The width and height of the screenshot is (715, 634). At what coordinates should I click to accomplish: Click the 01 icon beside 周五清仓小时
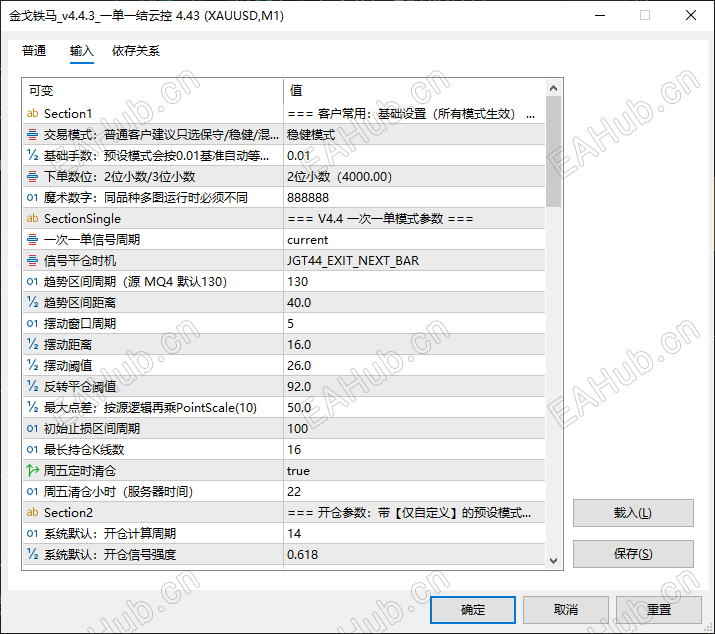click(32, 491)
